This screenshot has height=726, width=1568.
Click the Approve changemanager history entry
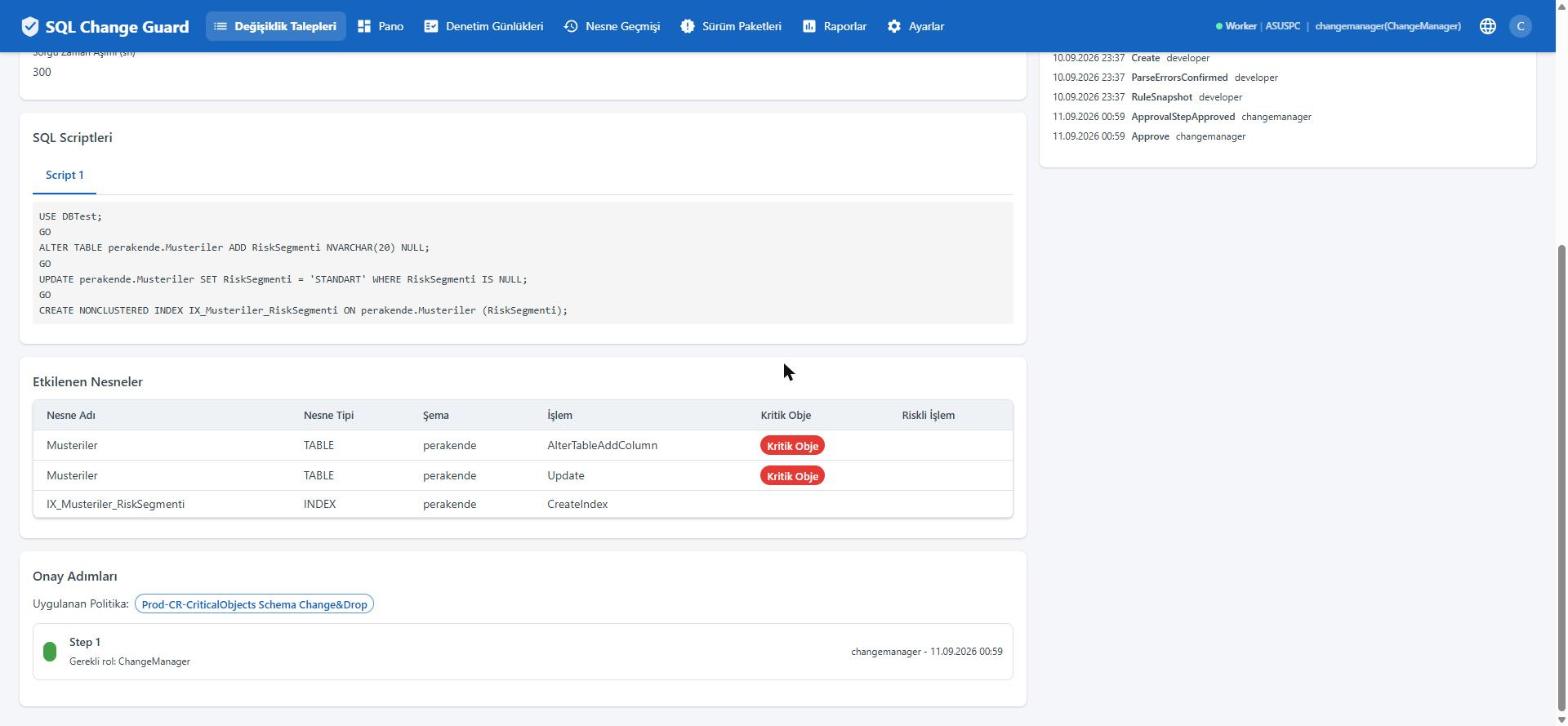(x=1149, y=136)
